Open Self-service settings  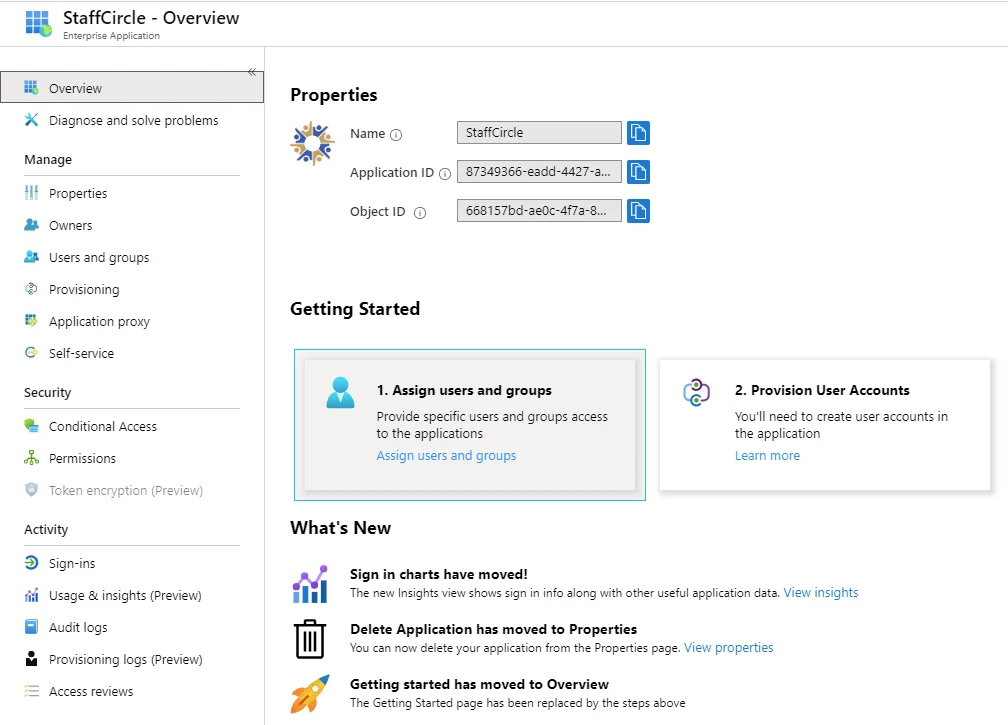(x=82, y=353)
